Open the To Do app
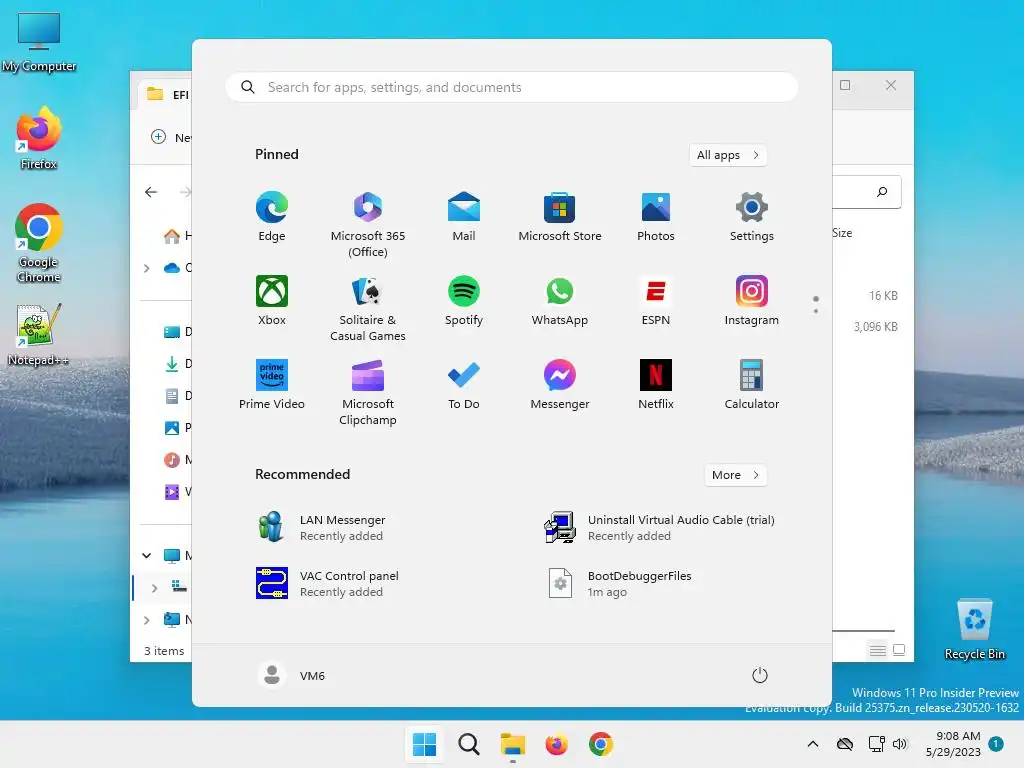The width and height of the screenshot is (1024, 768). (x=464, y=385)
